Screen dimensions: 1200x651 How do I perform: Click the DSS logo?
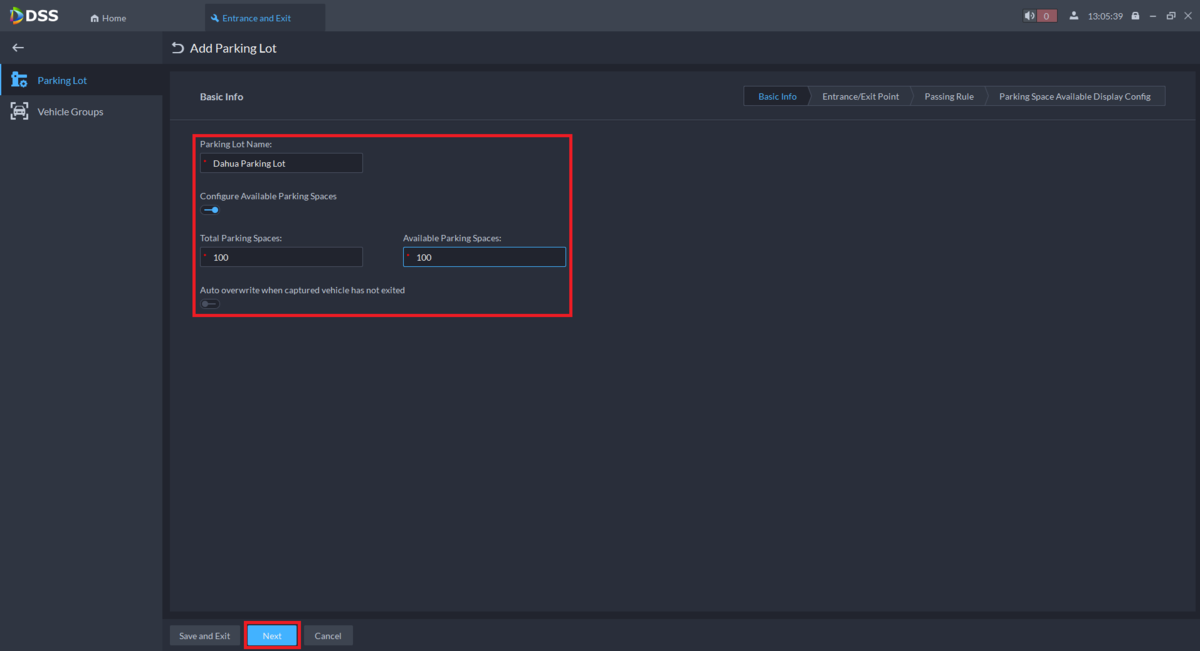point(34,16)
